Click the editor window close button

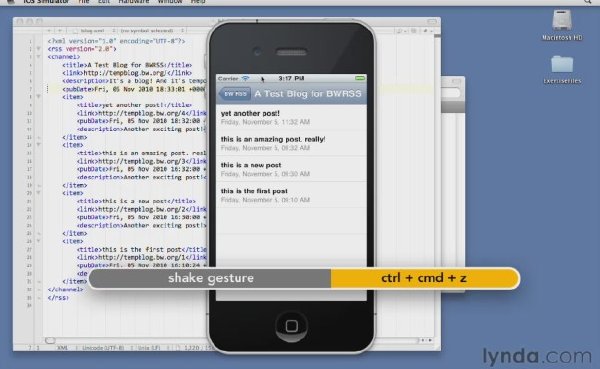click(20, 21)
